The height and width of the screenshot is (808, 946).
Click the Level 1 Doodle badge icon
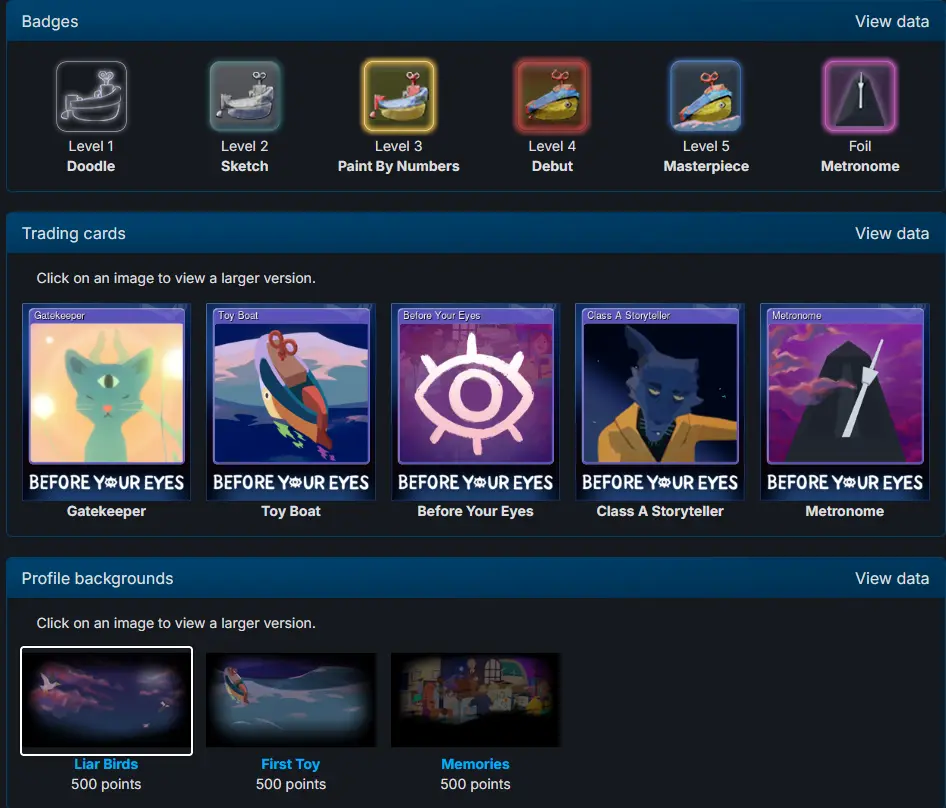[x=91, y=97]
